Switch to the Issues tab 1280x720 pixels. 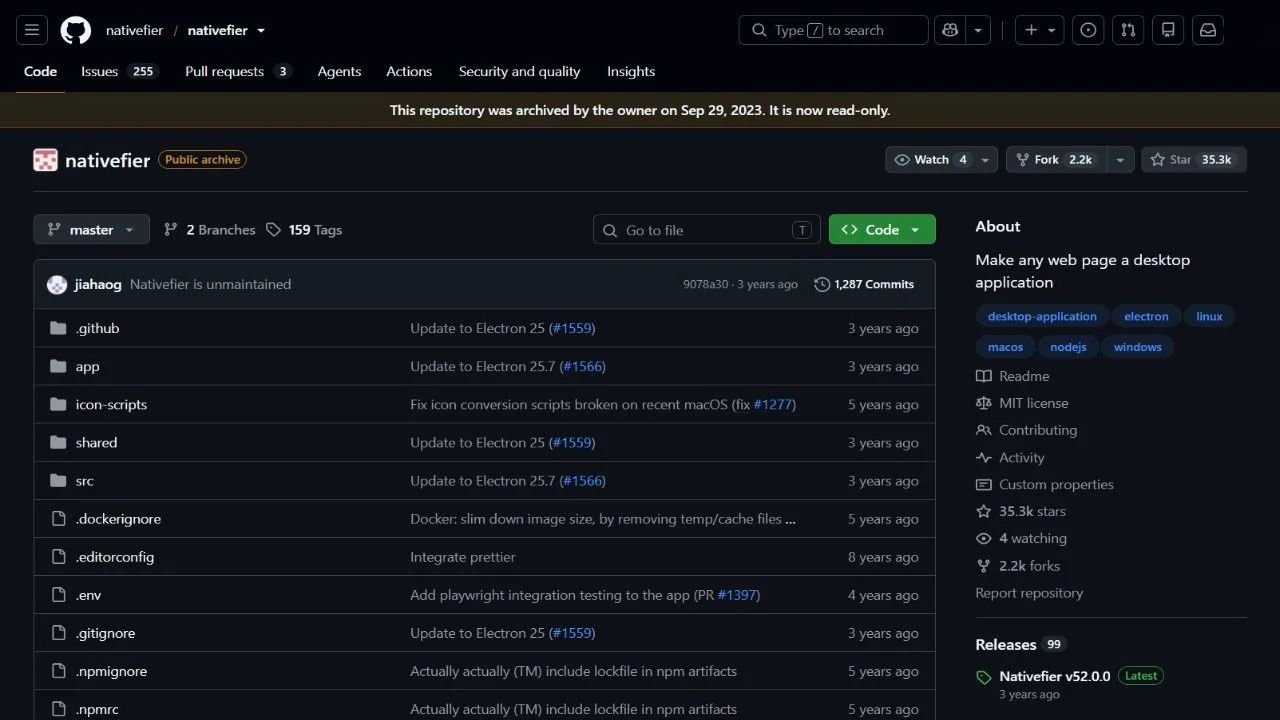pos(119,72)
